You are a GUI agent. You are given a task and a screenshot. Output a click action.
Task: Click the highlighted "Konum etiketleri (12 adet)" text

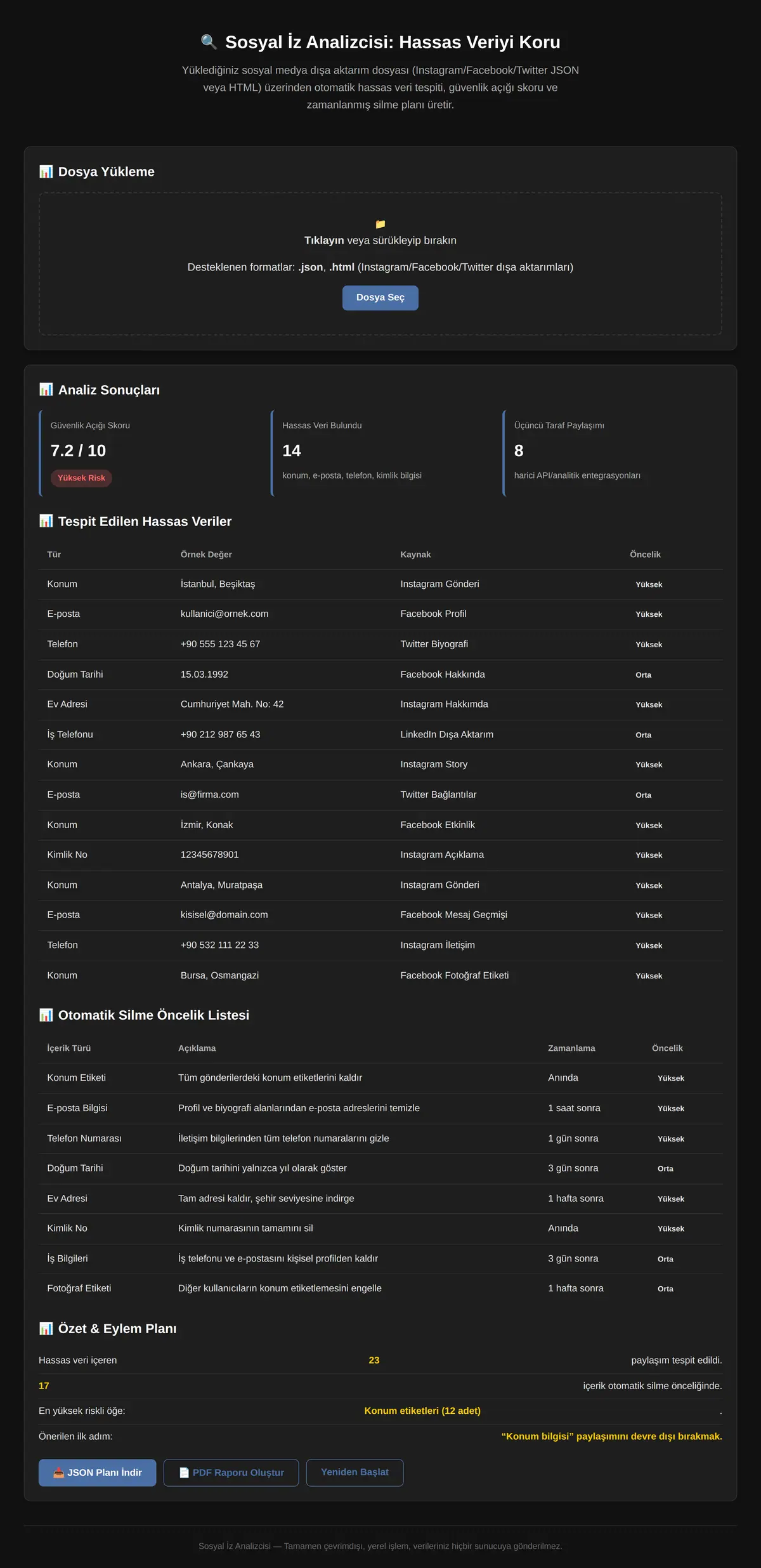click(422, 1411)
